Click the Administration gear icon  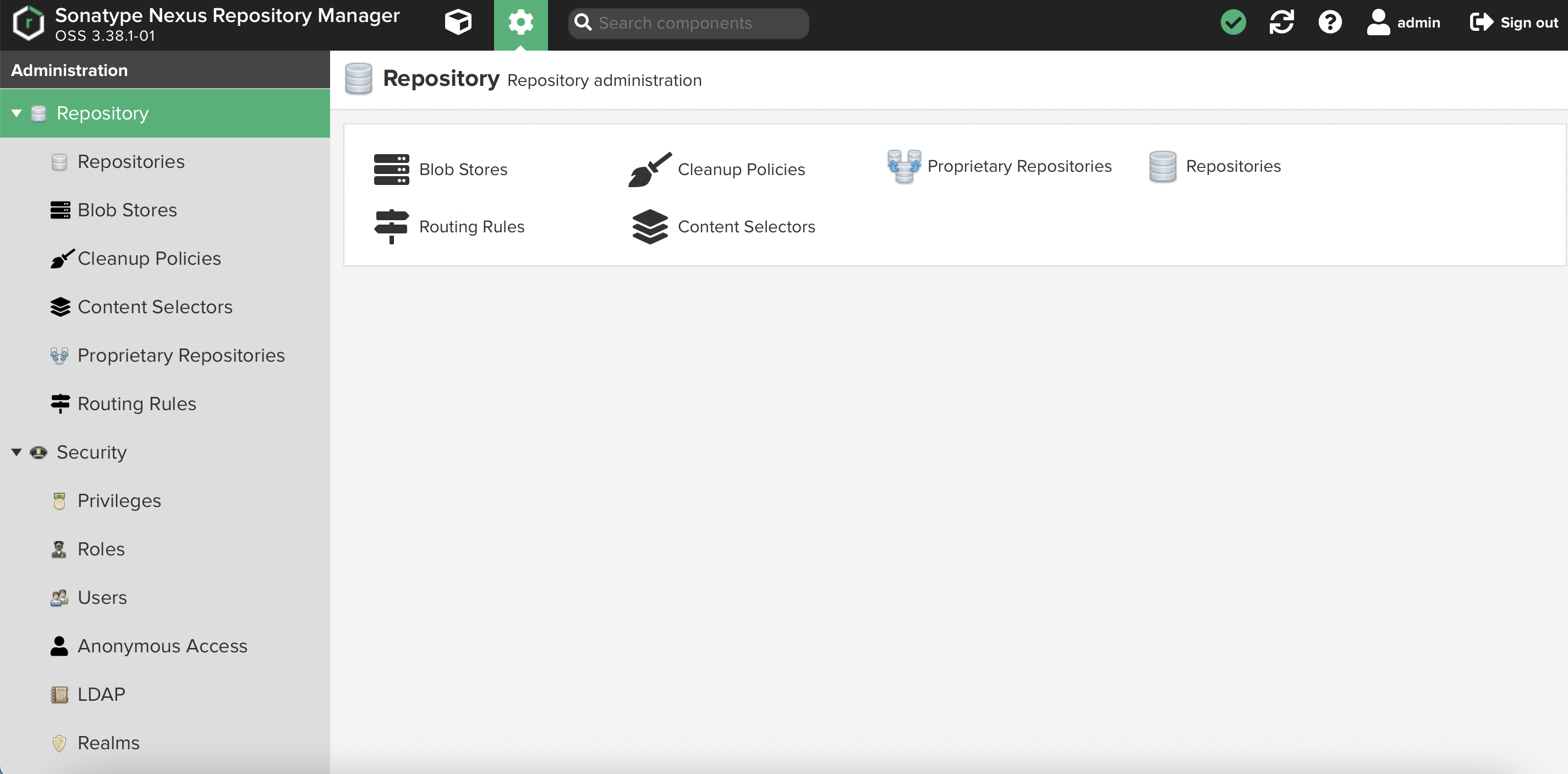click(x=520, y=23)
